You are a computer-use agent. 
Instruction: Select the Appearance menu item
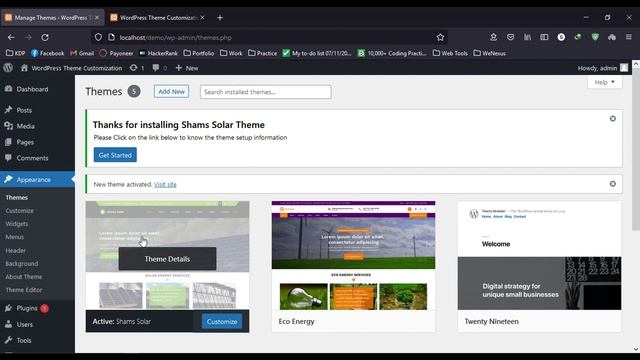pyautogui.click(x=37, y=180)
